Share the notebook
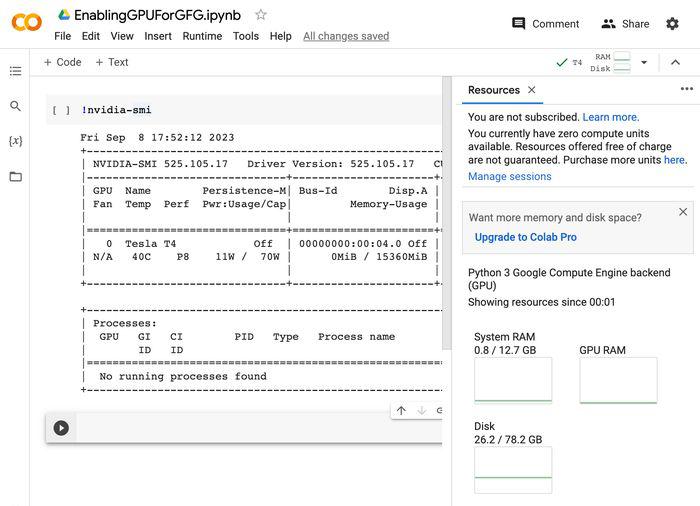Viewport: 700px width, 506px height. pyautogui.click(x=625, y=24)
